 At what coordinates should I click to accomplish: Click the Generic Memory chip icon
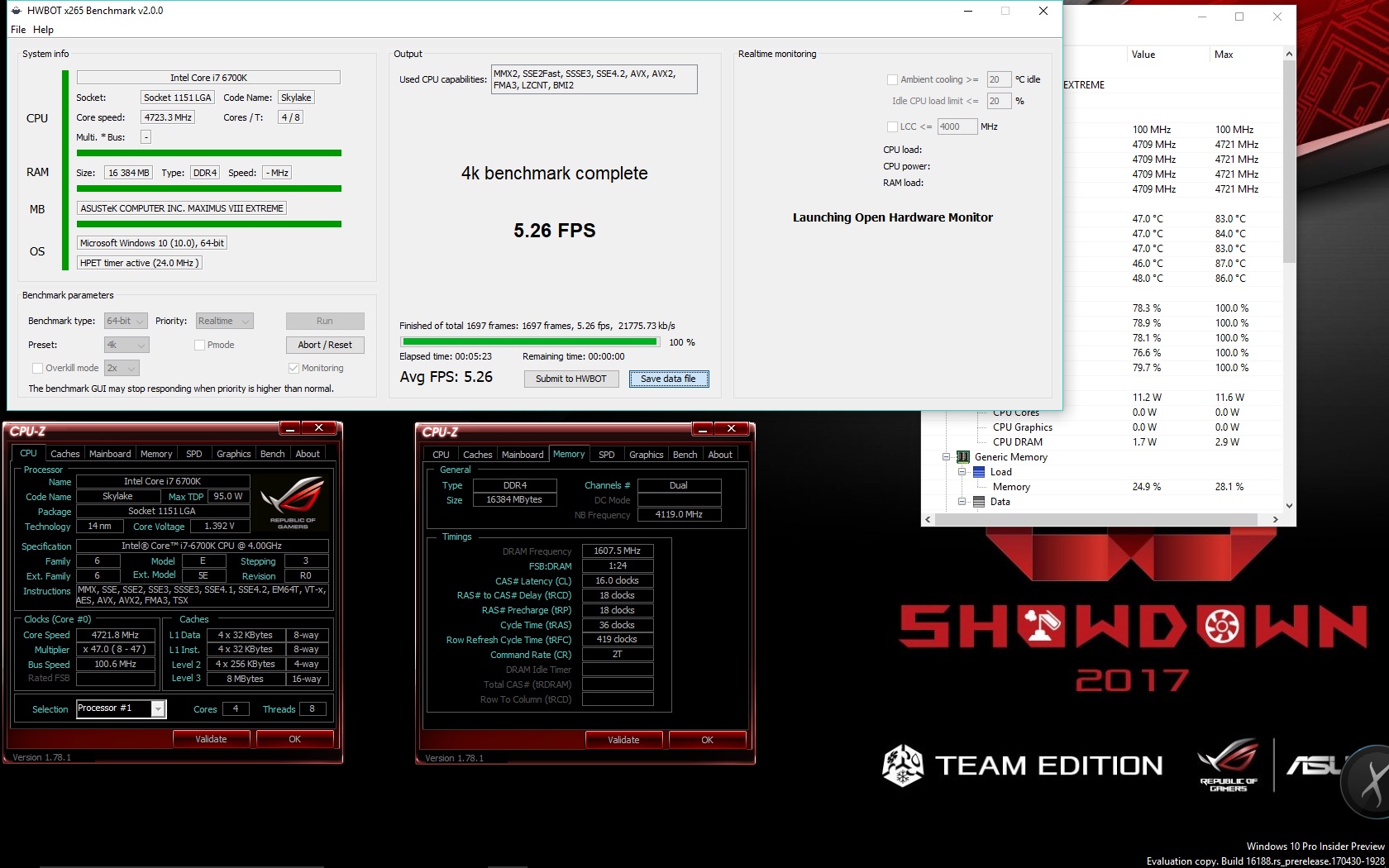(x=963, y=457)
